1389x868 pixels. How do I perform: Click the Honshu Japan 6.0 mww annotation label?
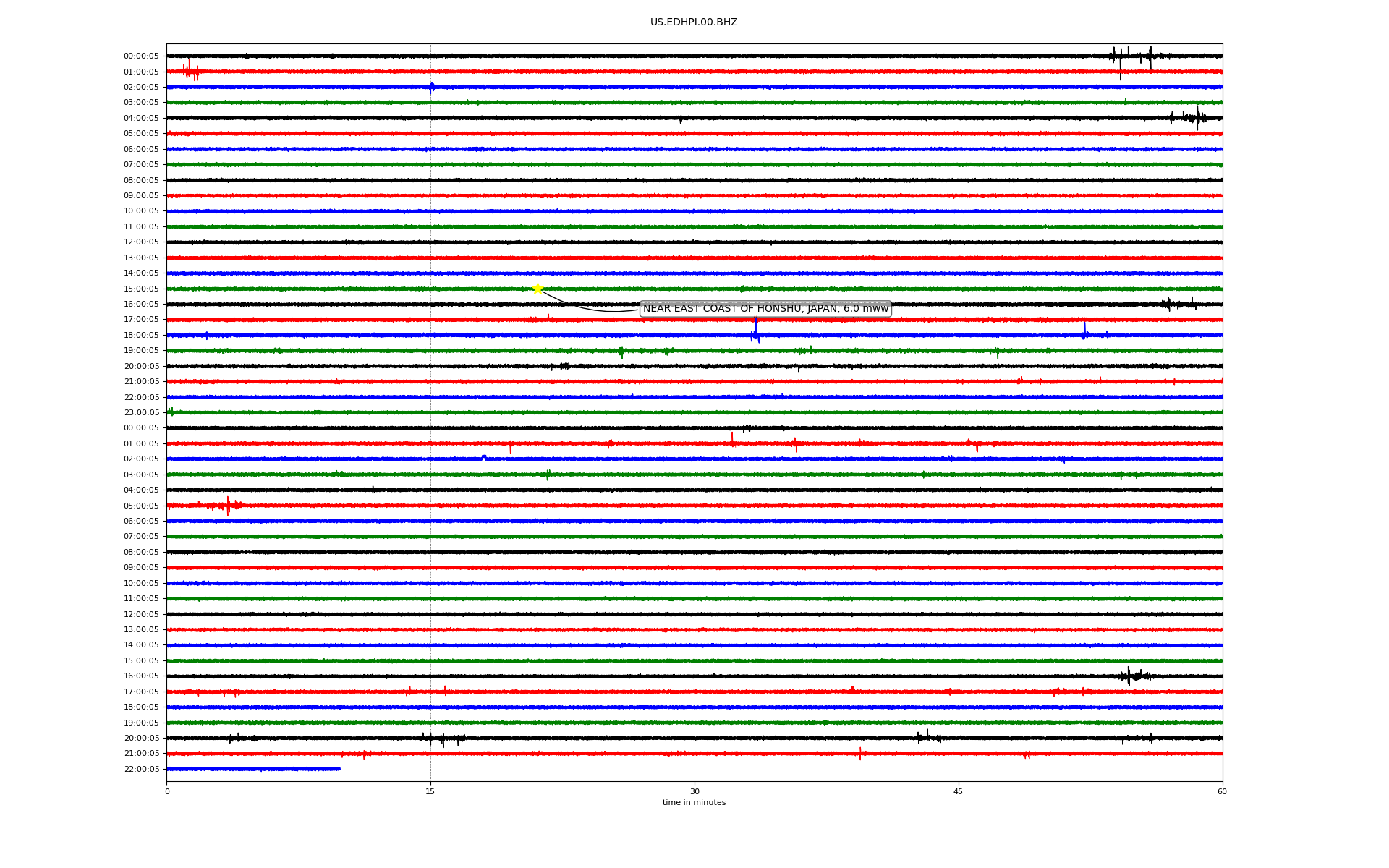(765, 309)
